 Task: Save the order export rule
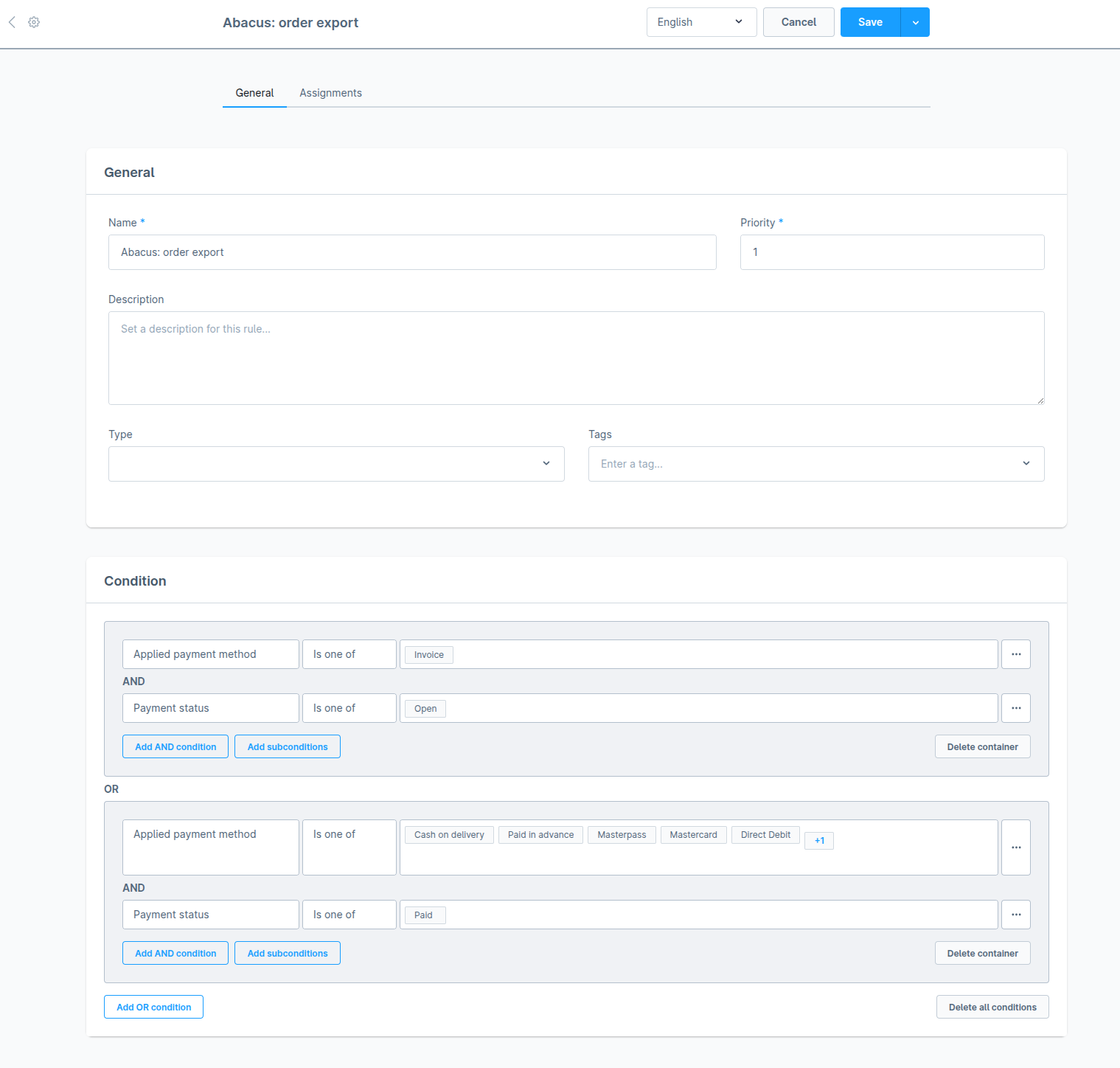point(870,22)
